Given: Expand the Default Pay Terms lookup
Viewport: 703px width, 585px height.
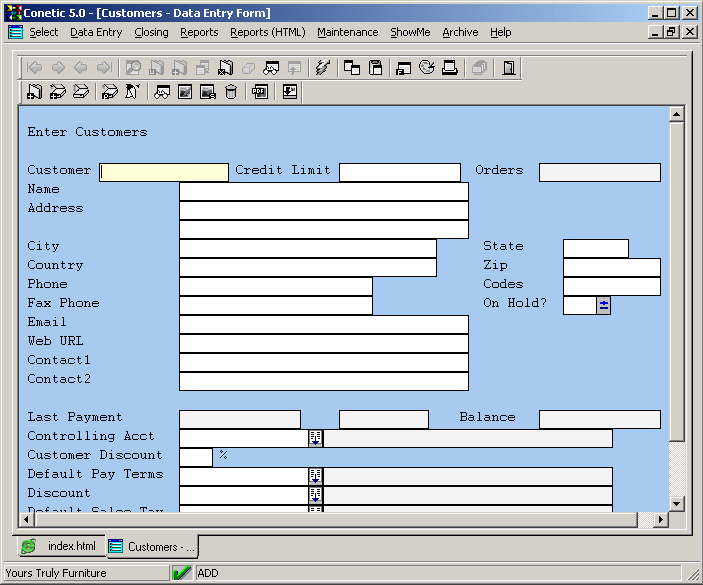Looking at the screenshot, I should coord(315,476).
